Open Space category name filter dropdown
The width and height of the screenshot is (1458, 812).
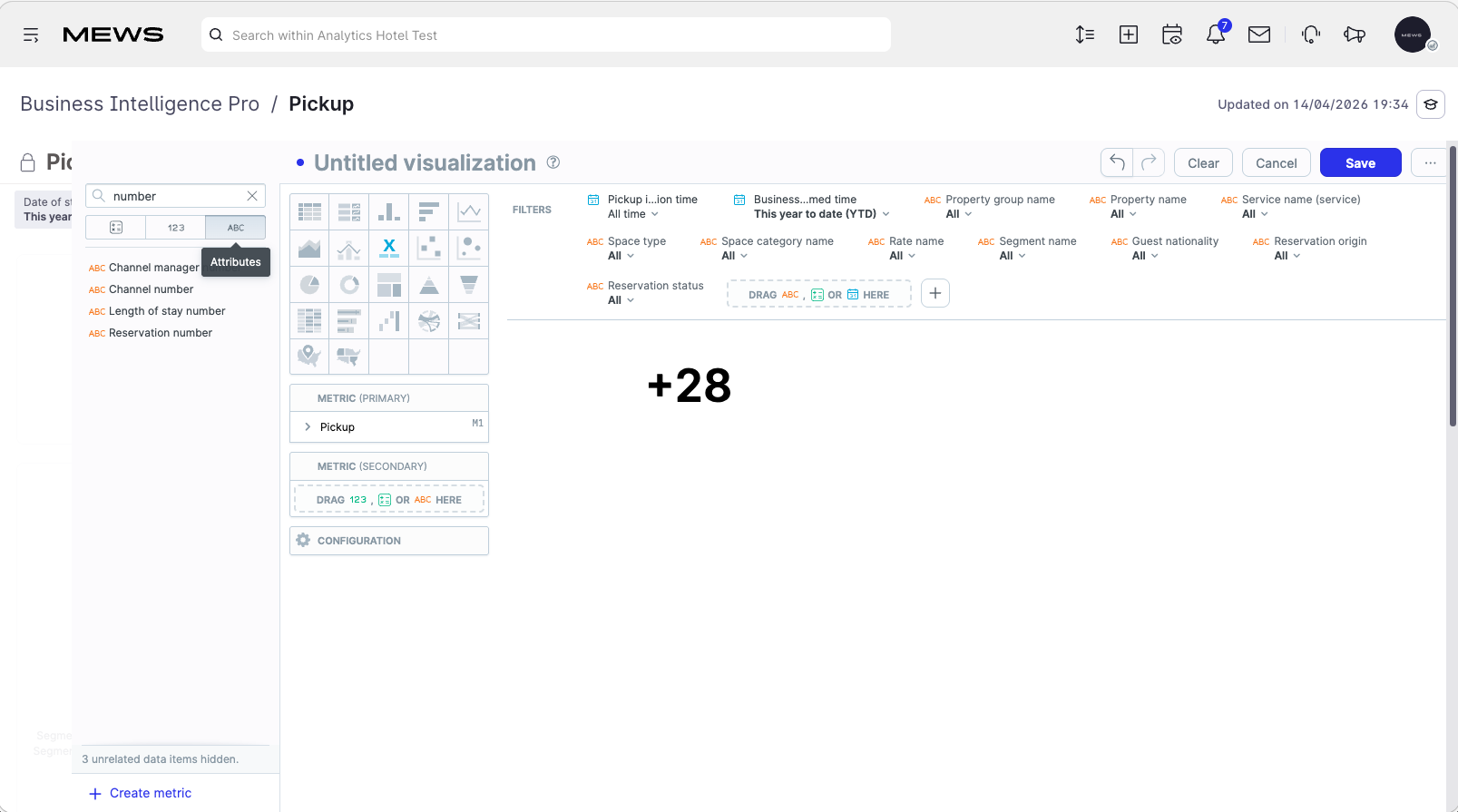pos(767,249)
